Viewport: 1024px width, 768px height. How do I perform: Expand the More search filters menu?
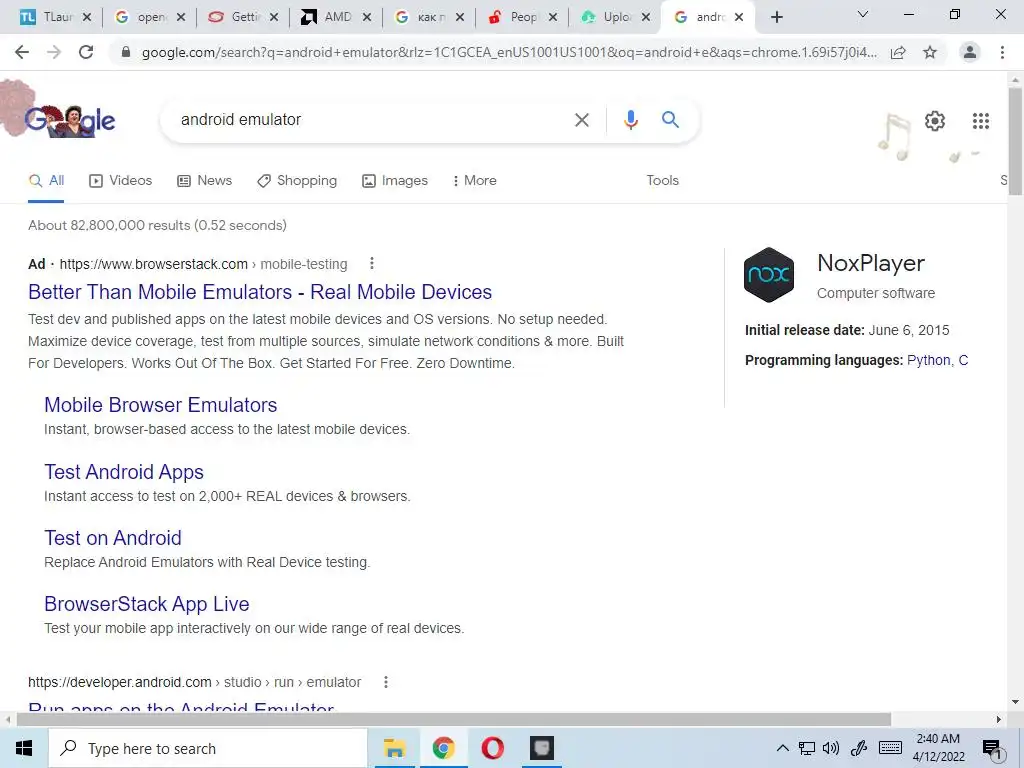pos(475,181)
